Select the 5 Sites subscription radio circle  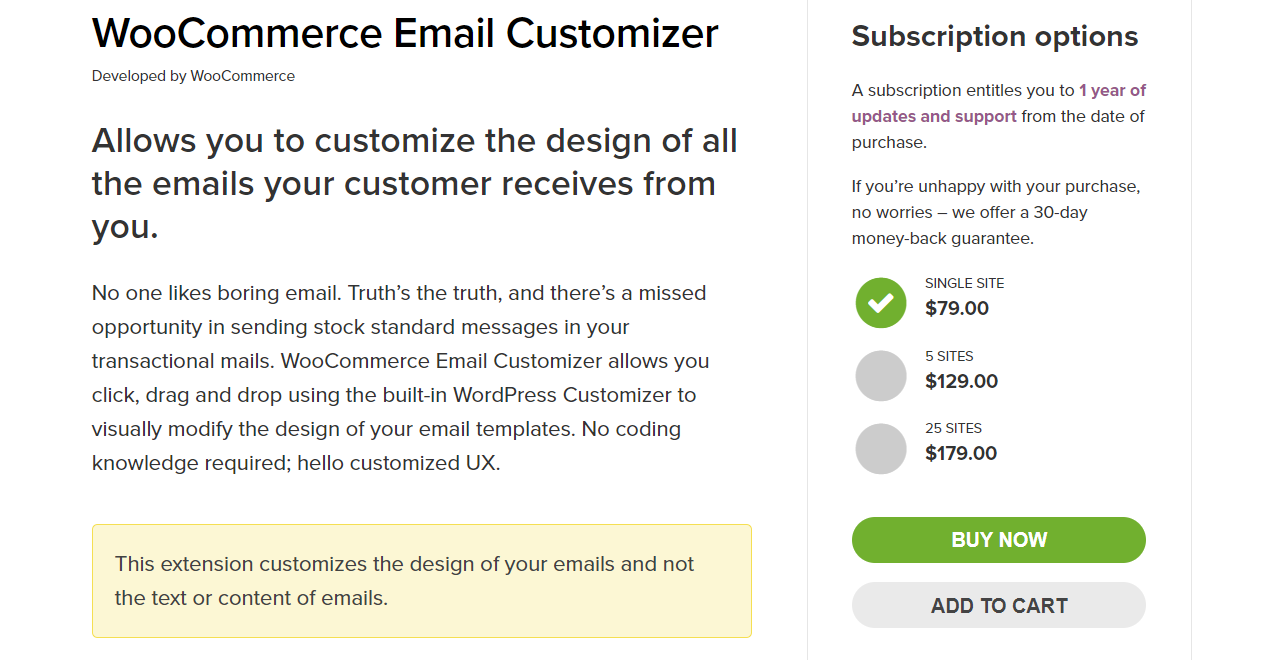(881, 375)
